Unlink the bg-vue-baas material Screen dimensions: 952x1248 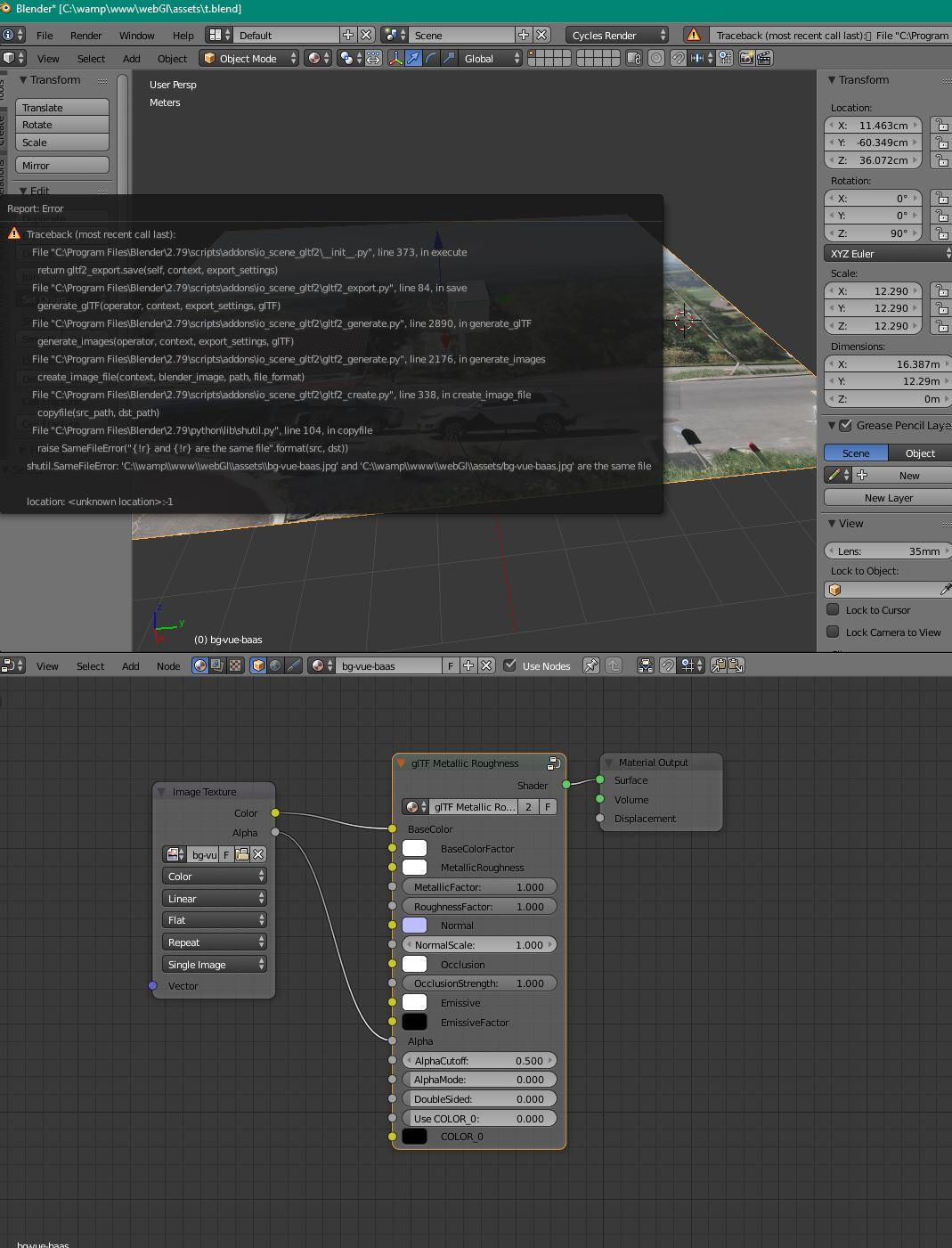coord(486,665)
